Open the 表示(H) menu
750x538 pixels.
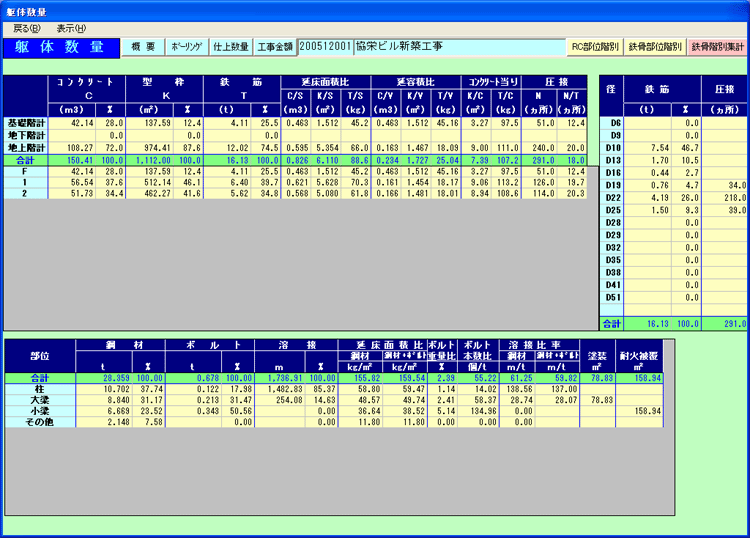click(x=71, y=28)
